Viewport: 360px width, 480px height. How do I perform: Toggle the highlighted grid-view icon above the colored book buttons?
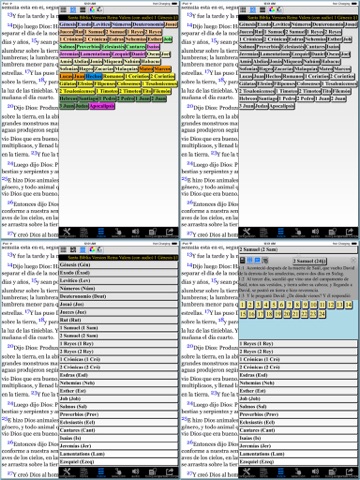(x=73, y=10)
